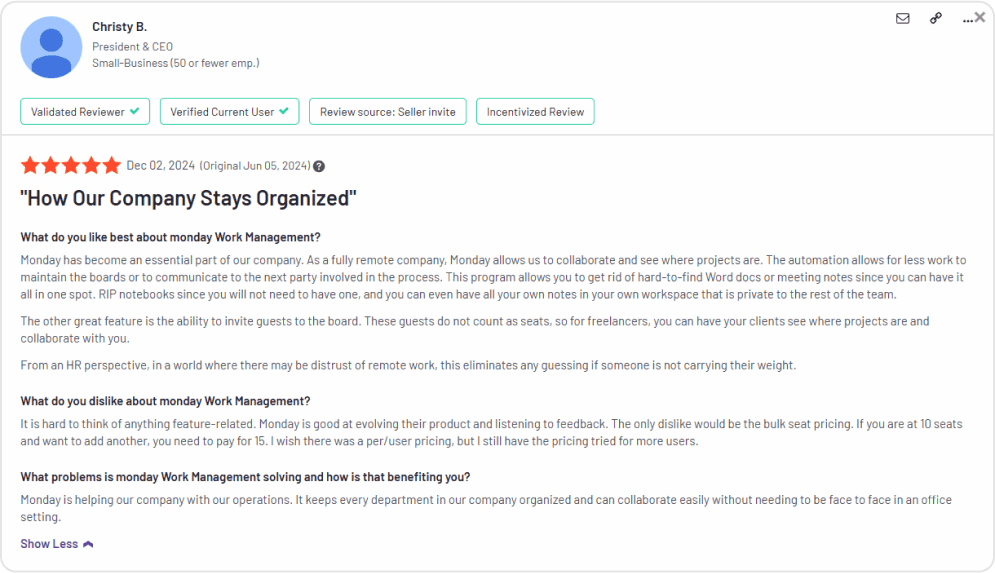
Task: Click the reviewer name Christy B.
Action: click(x=119, y=27)
